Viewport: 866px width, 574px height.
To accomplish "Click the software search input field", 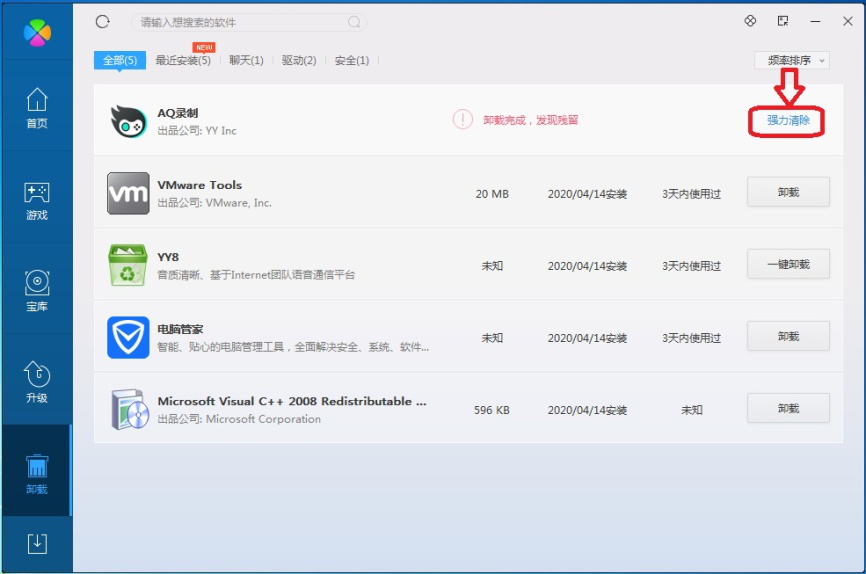I will click(240, 22).
